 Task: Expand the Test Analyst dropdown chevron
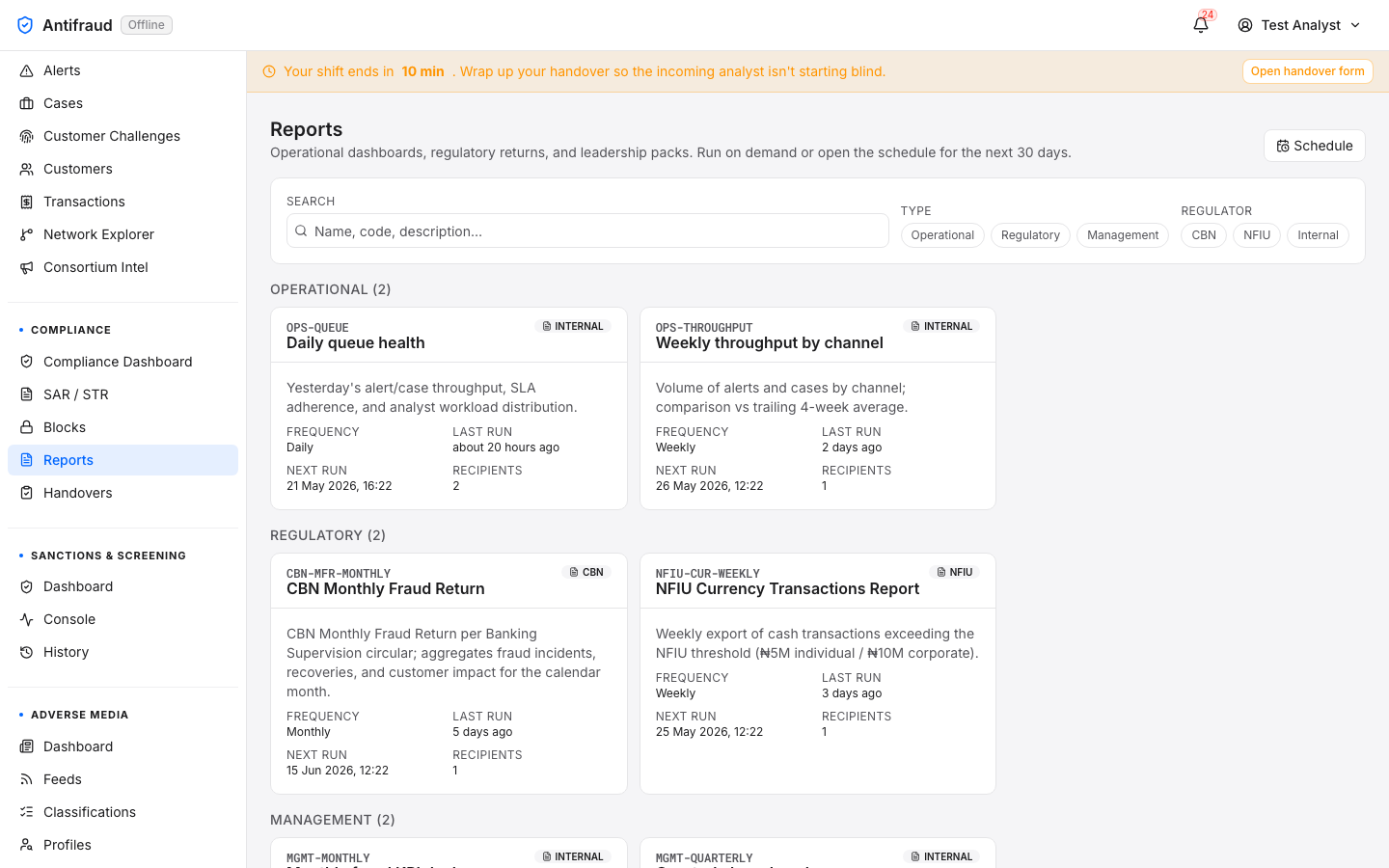coord(1355,25)
